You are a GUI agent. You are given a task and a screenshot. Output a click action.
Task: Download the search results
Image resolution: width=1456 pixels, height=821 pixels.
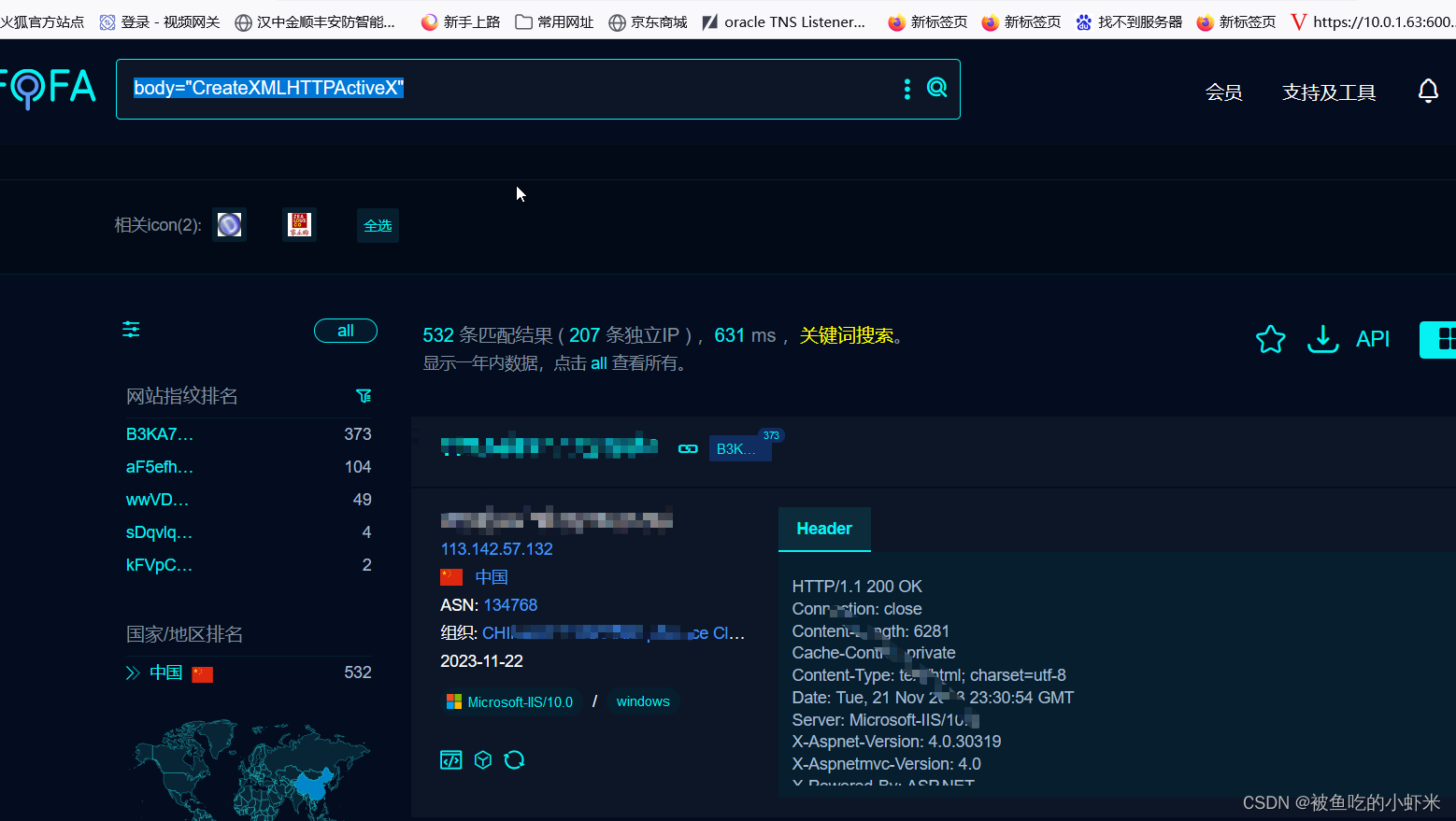click(x=1322, y=339)
